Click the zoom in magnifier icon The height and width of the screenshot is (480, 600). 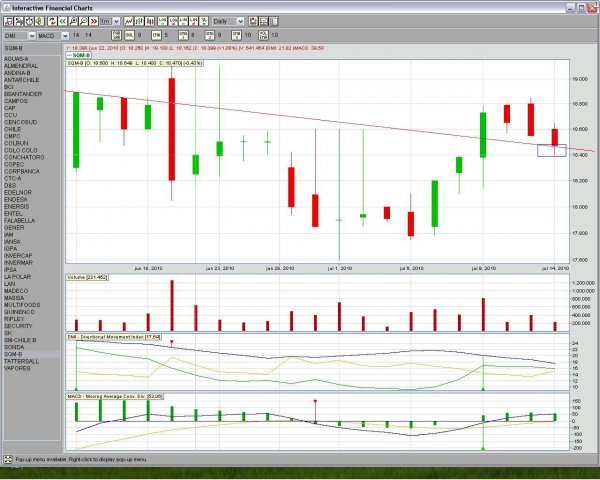click(x=73, y=21)
